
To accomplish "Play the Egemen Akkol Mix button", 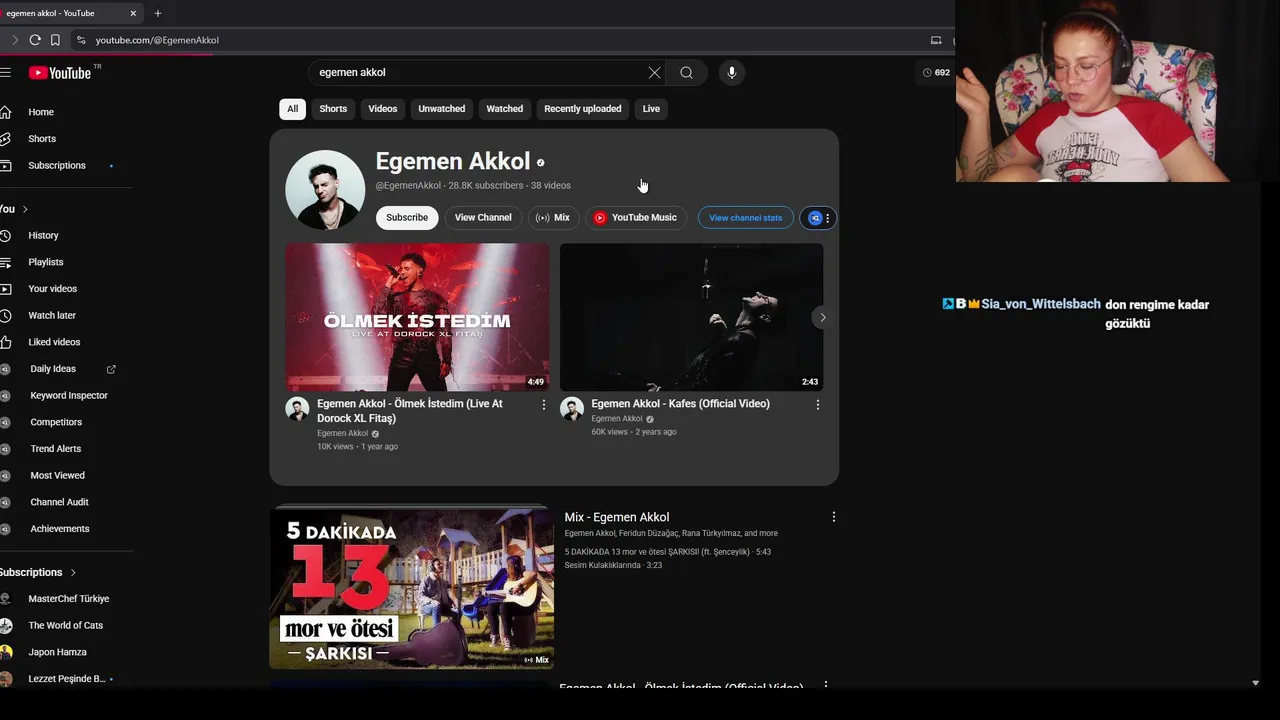I will coord(553,217).
